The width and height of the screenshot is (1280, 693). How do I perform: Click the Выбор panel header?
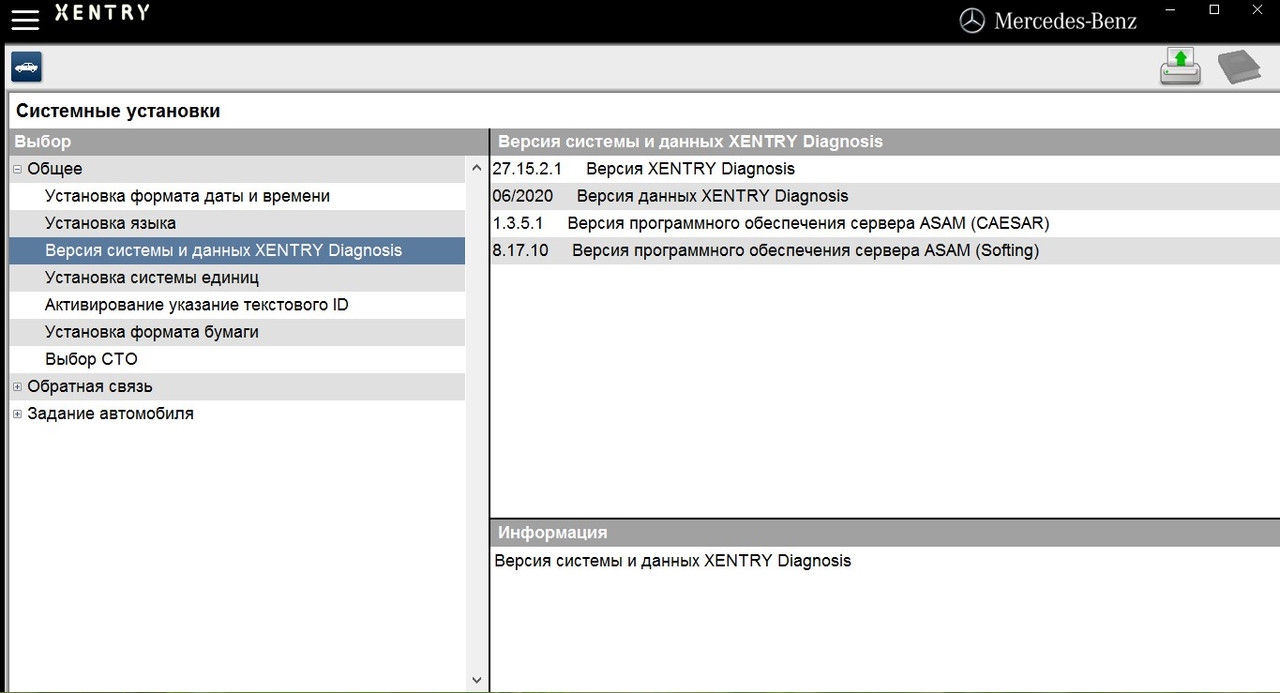247,142
